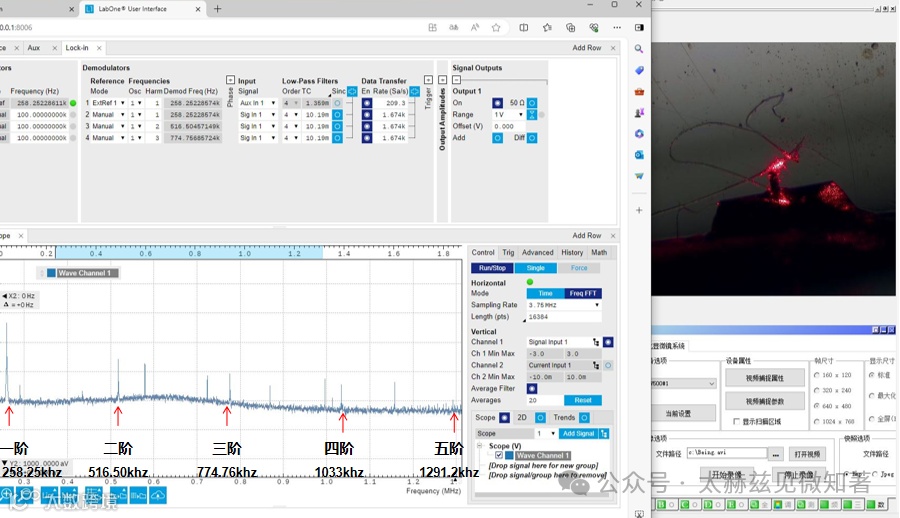
Task: Click the Reset averages button
Action: 583,400
